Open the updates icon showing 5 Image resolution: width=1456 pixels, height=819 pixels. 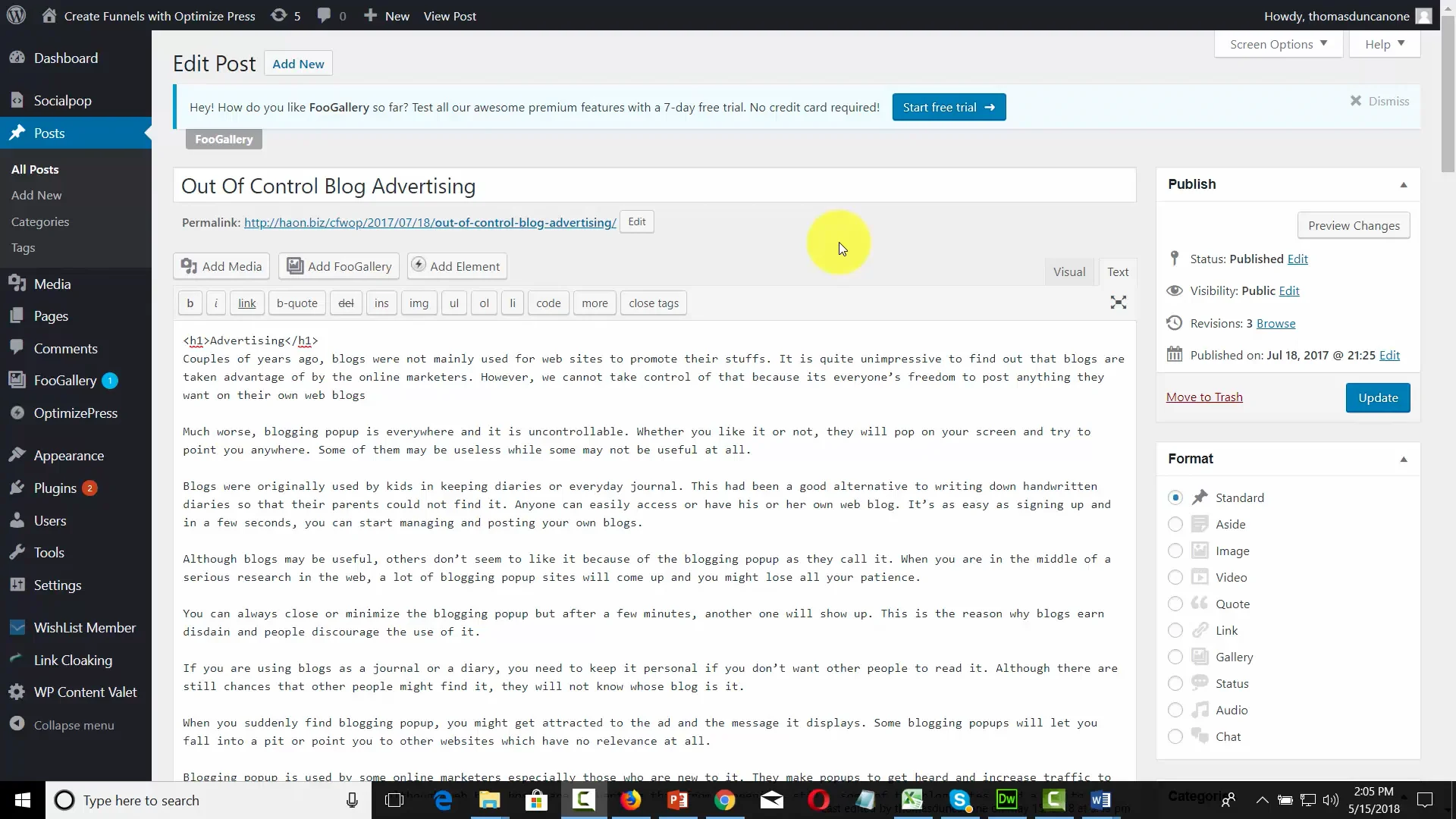tap(286, 16)
